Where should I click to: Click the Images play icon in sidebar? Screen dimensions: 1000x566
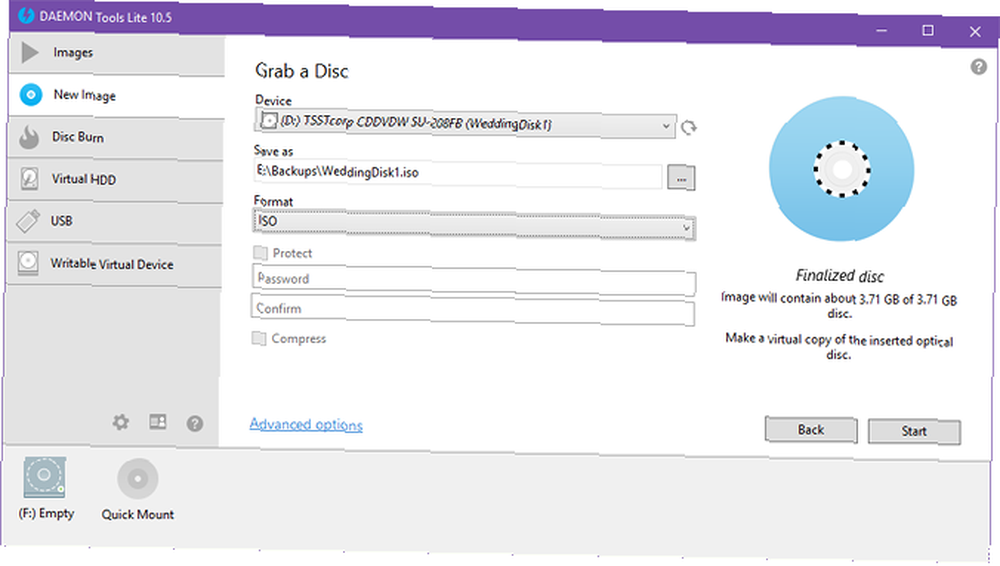pos(29,52)
